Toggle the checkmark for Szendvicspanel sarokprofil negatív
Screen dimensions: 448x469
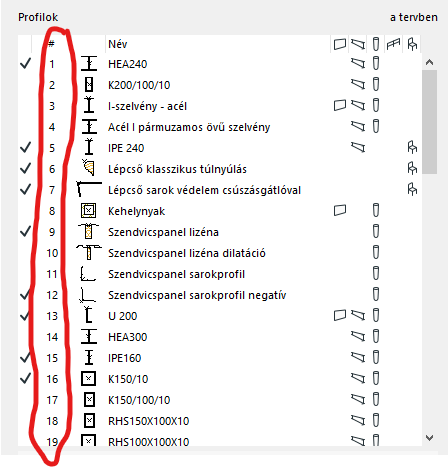click(25, 295)
